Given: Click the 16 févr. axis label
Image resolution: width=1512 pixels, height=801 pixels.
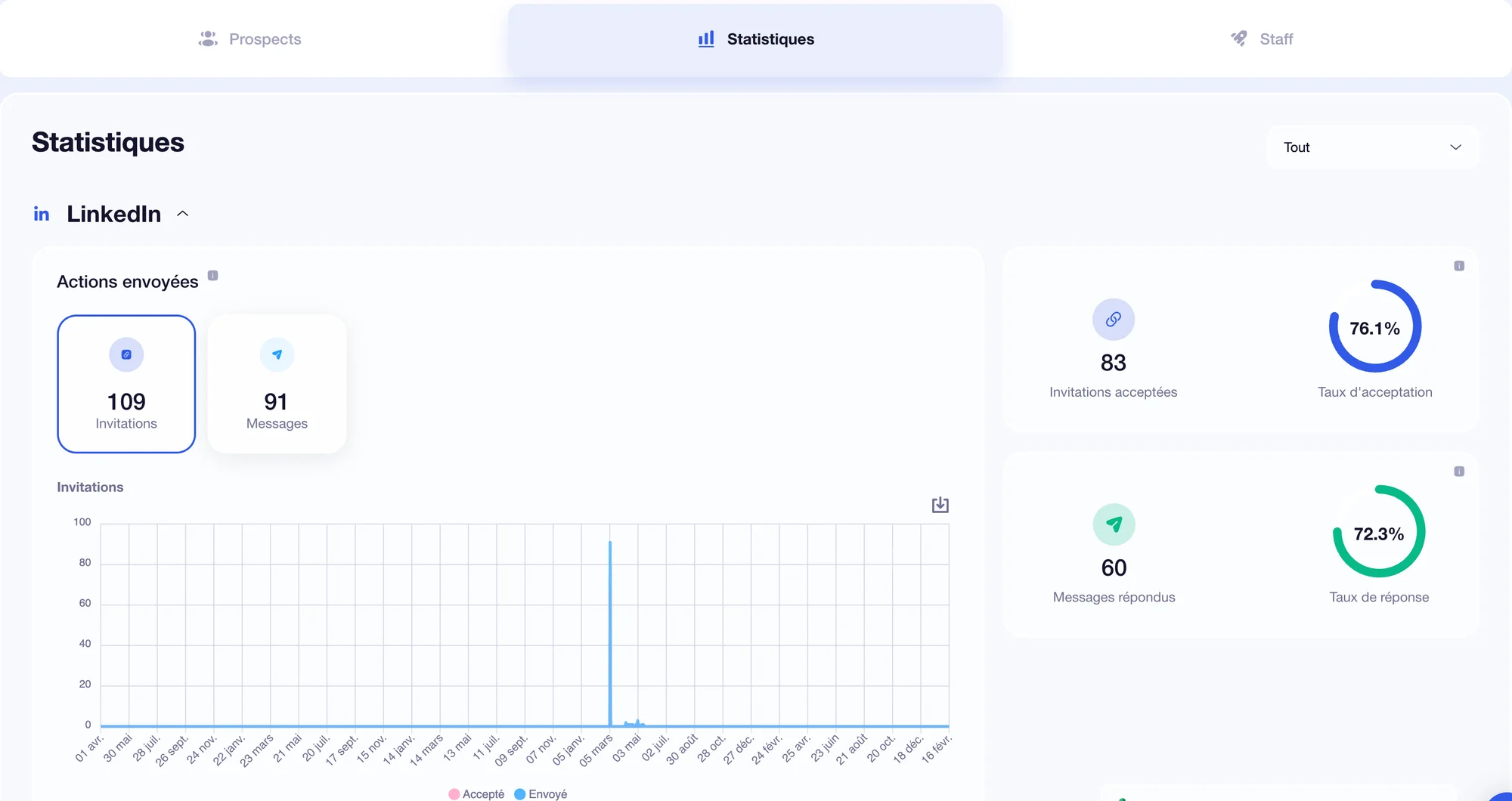Looking at the screenshot, I should 937,748.
